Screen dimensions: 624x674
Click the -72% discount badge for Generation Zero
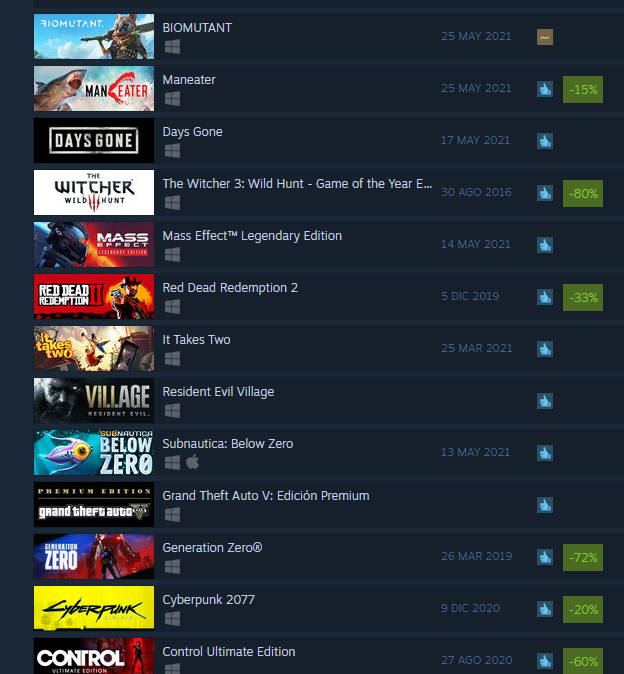(583, 558)
